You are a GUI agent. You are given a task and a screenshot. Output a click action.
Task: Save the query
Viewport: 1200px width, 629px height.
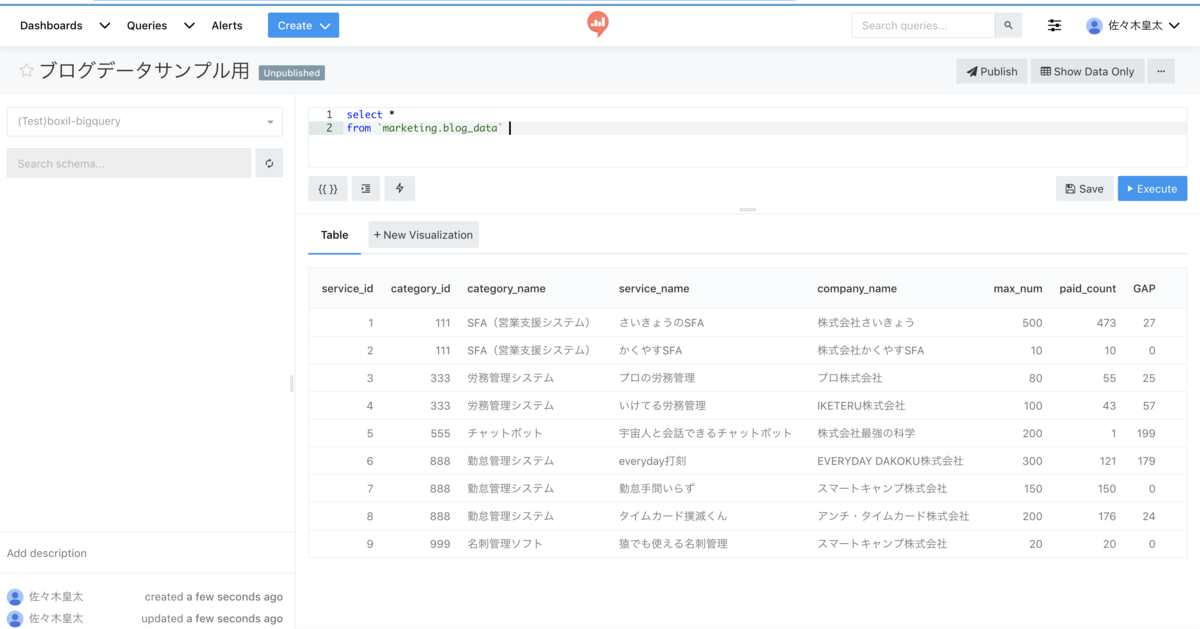pyautogui.click(x=1084, y=188)
